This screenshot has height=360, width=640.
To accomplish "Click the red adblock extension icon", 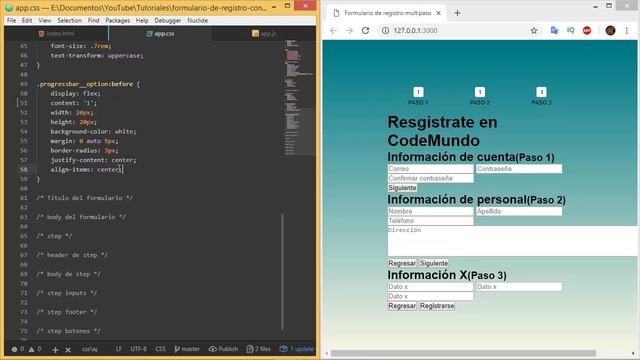I will click(x=587, y=31).
